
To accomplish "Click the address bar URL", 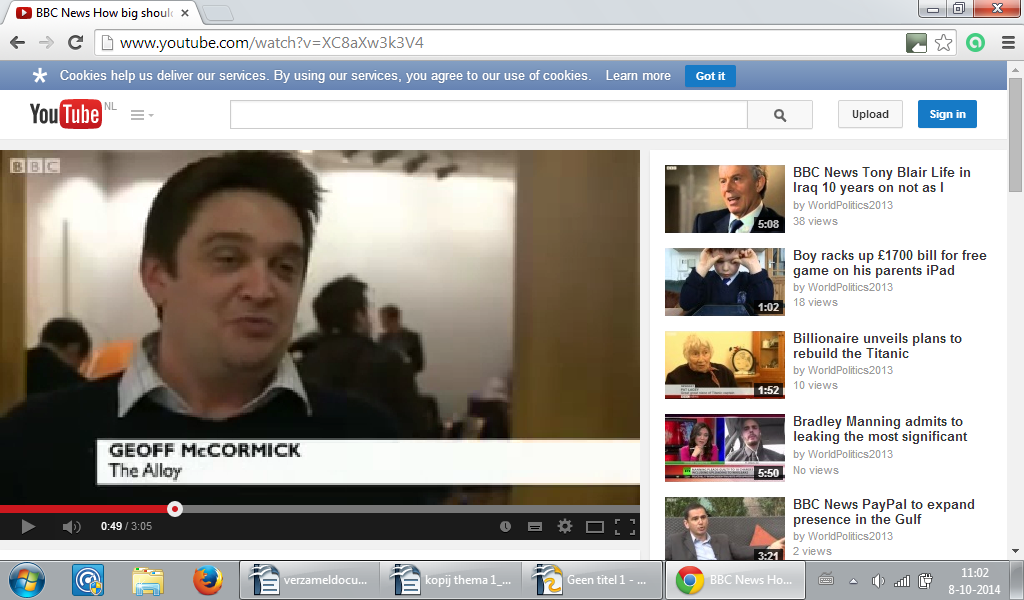I will coord(272,43).
